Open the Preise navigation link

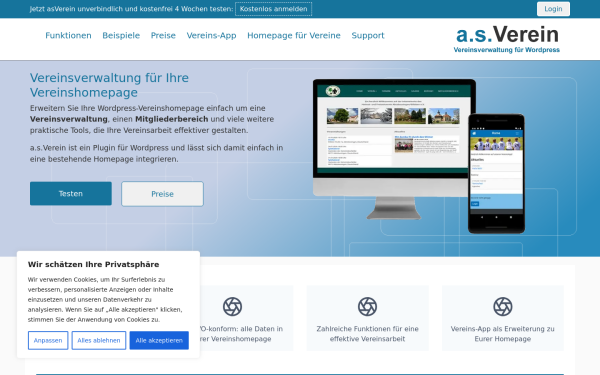(163, 36)
